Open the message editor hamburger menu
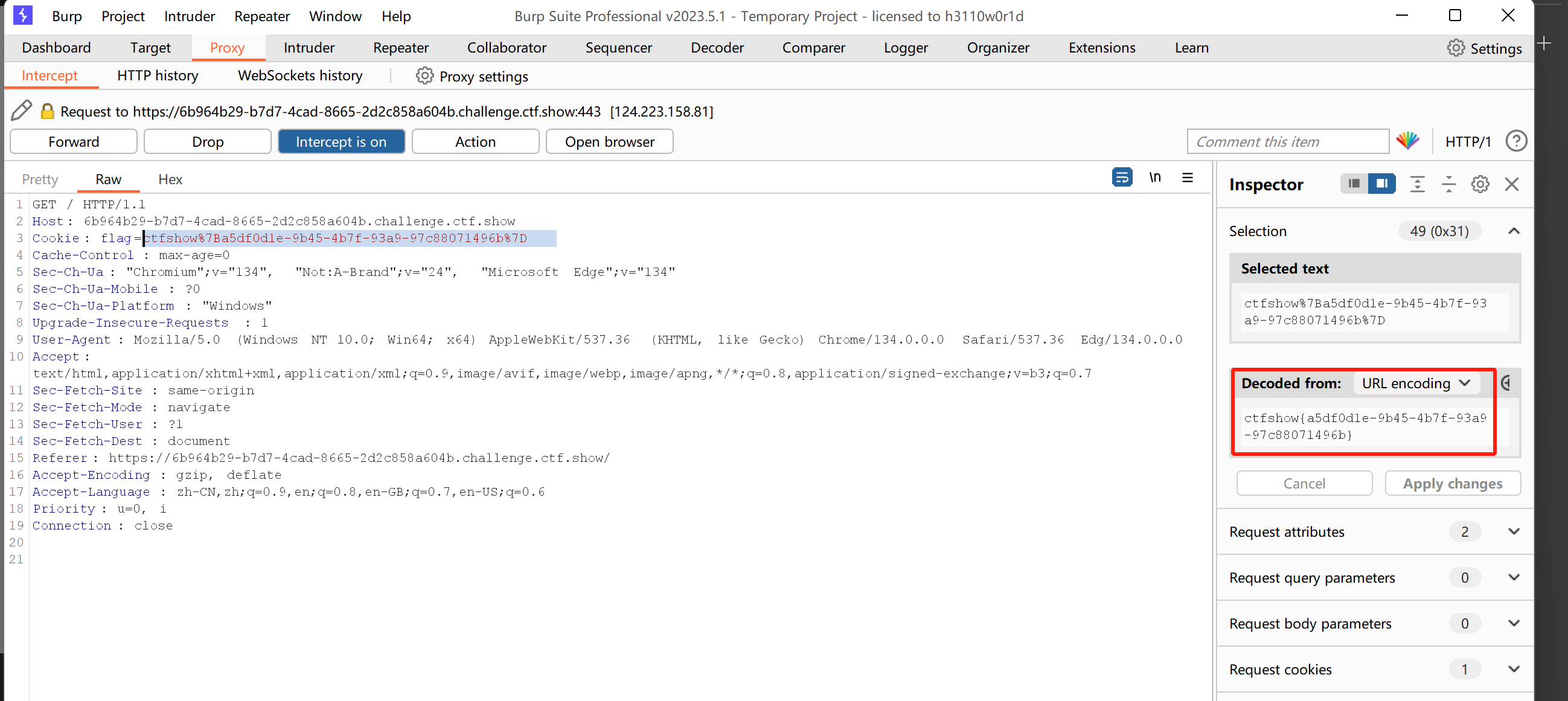 point(1187,178)
